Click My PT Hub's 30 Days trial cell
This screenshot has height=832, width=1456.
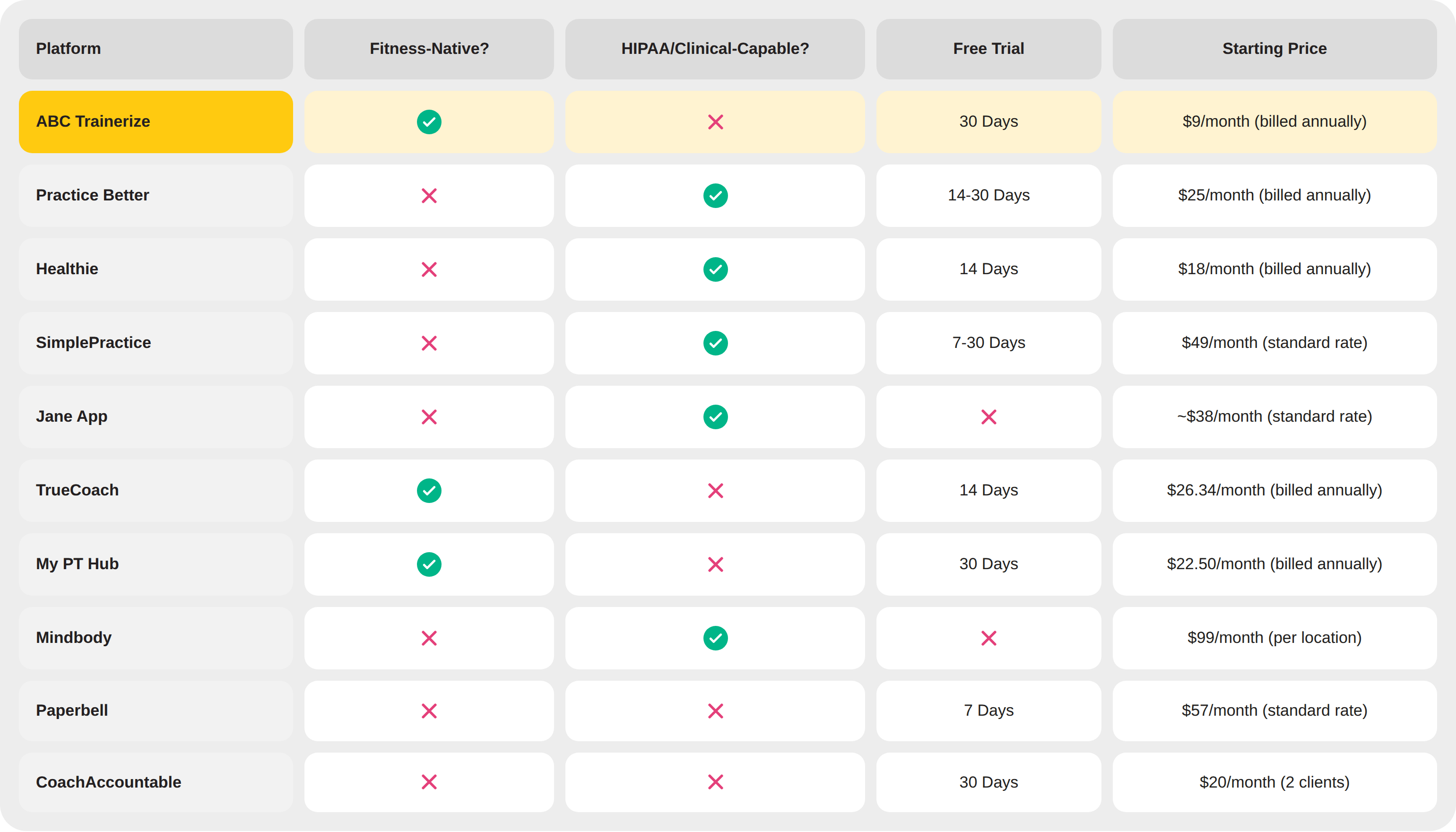[988, 564]
